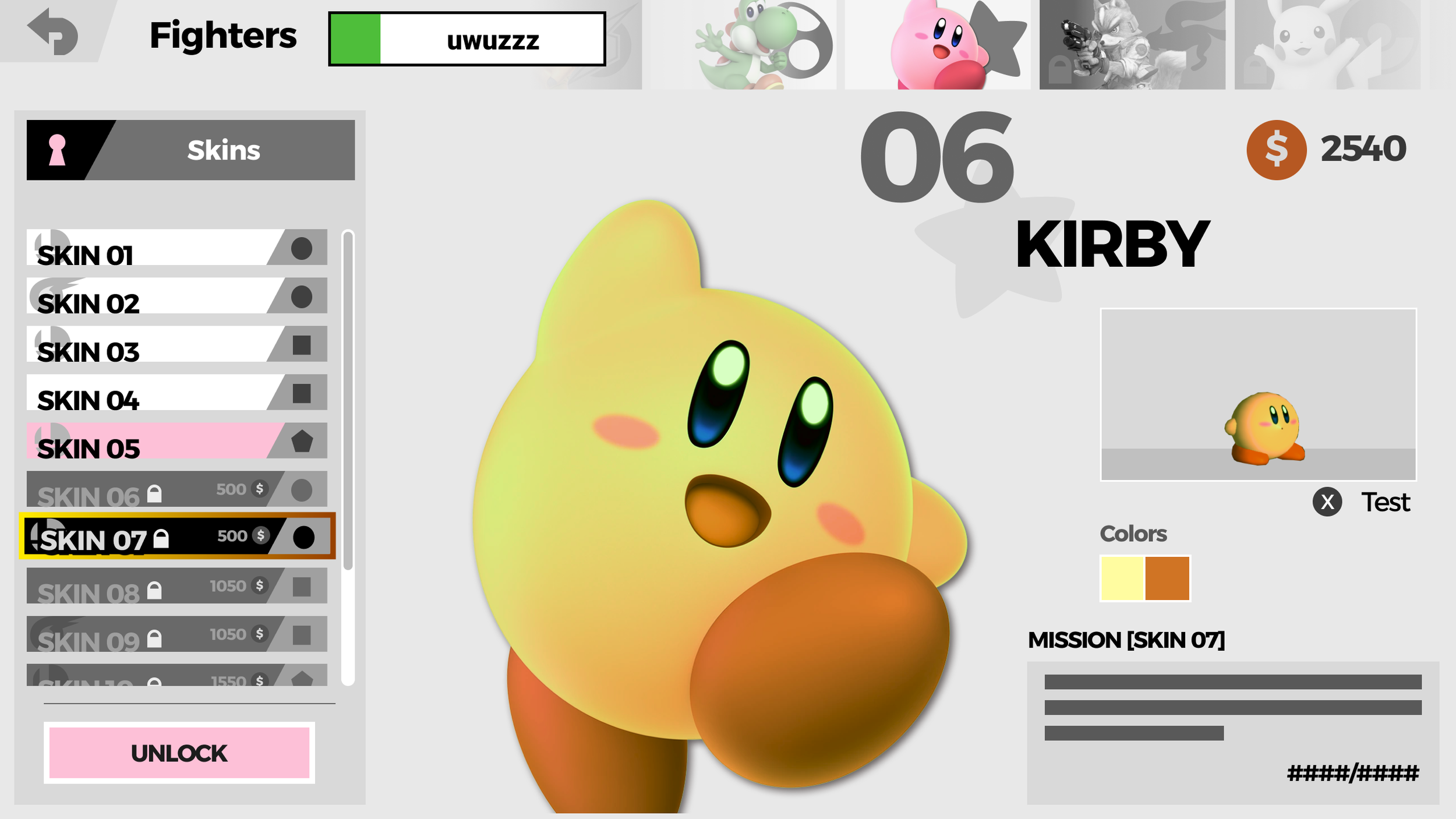Viewport: 1456px width, 819px height.
Task: Pick the orange color swatch
Action: (1167, 578)
